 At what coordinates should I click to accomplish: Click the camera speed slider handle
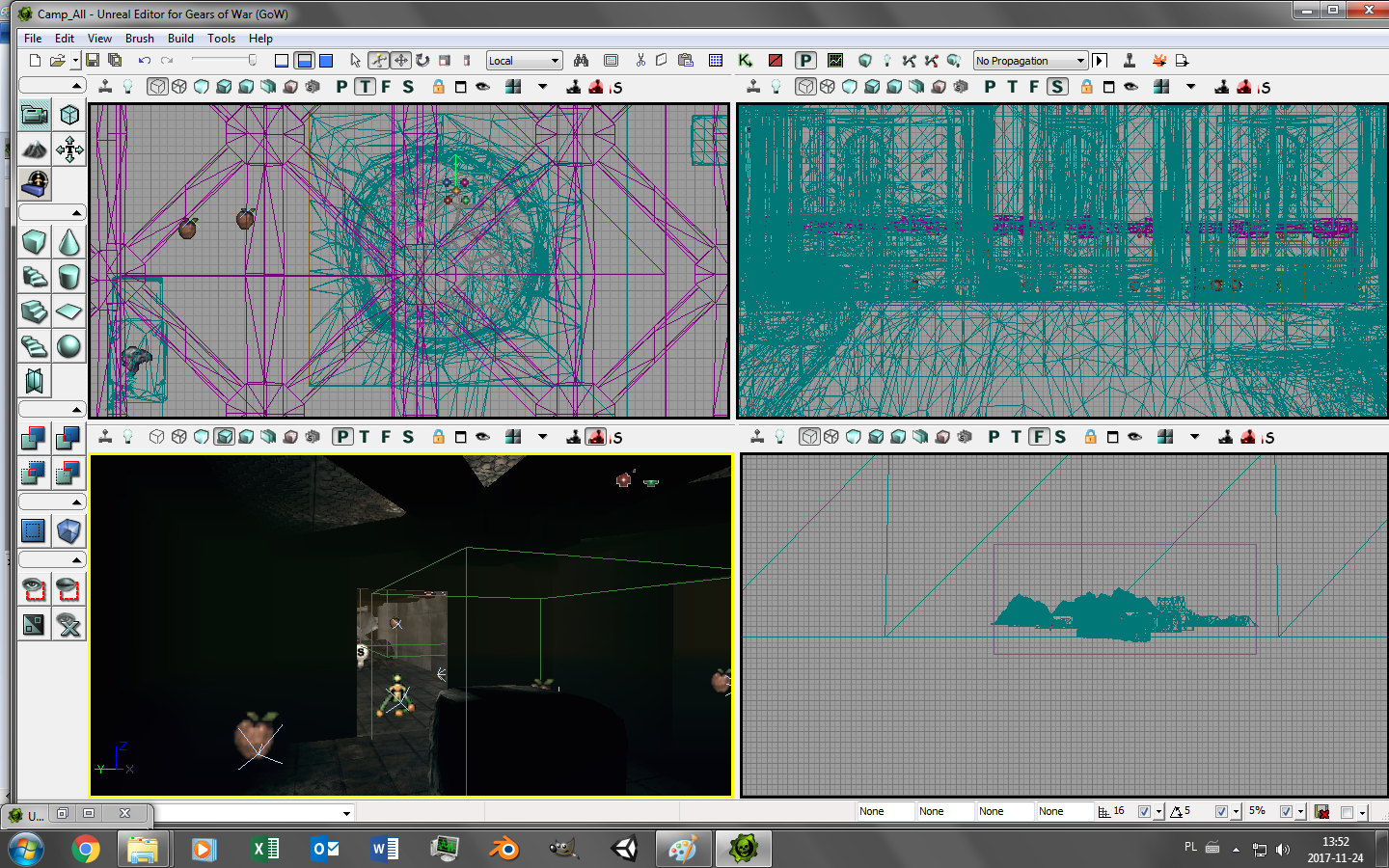[x=253, y=60]
